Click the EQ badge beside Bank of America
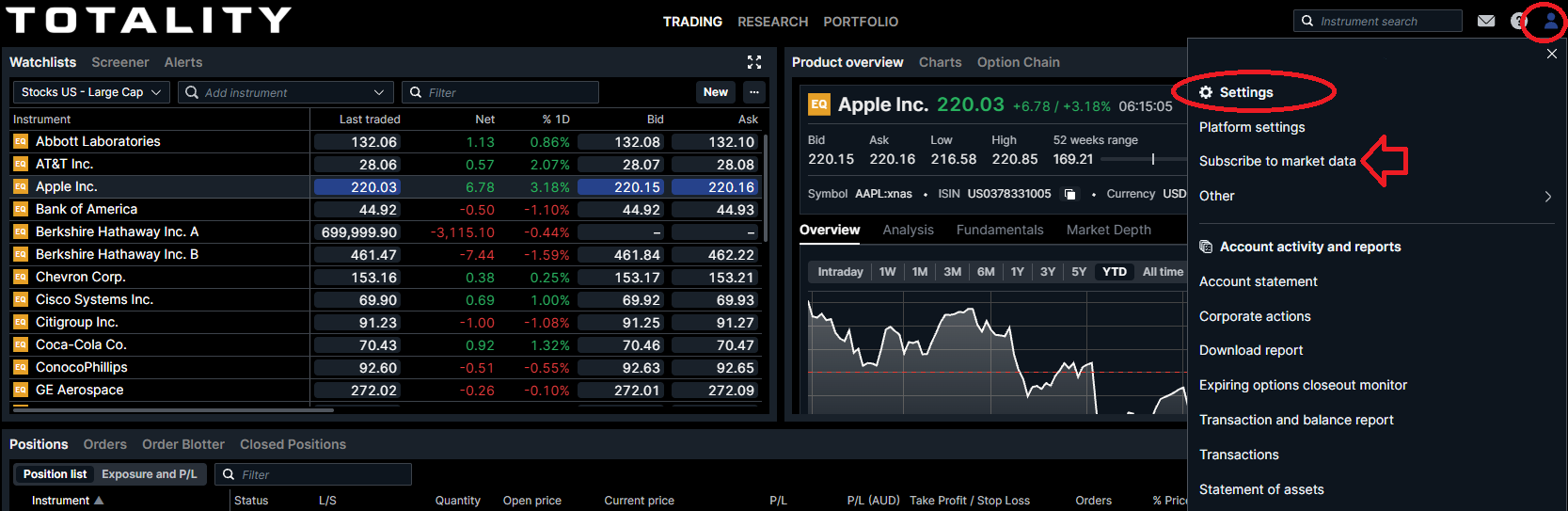This screenshot has height=511, width=1568. [x=21, y=209]
